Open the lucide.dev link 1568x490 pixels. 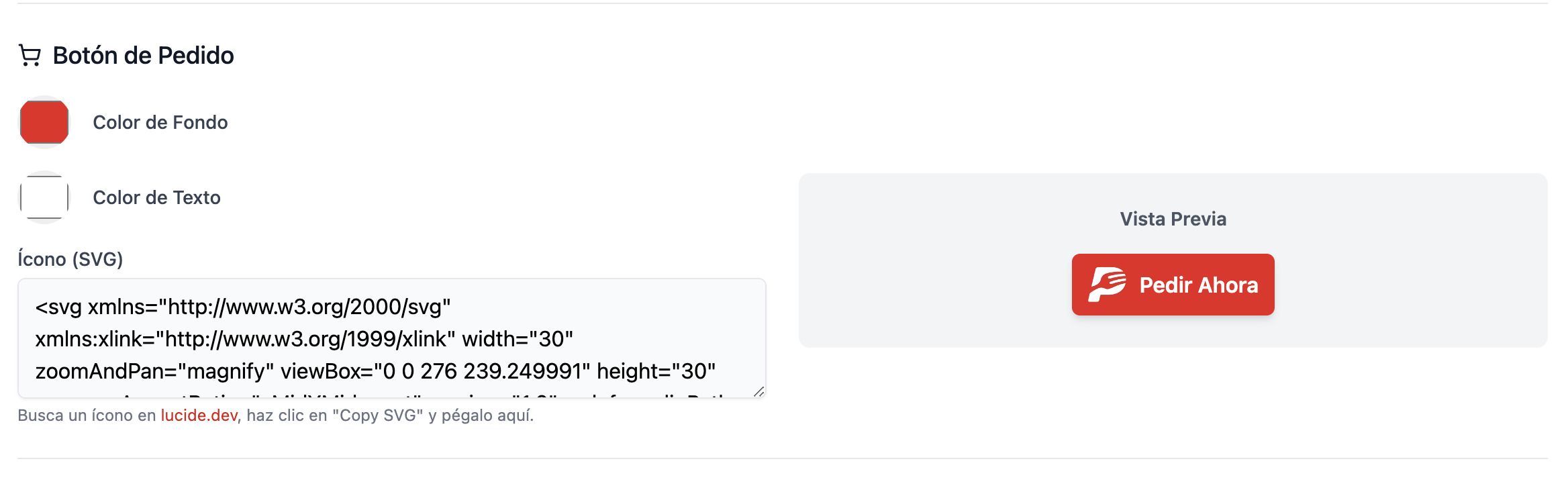coord(199,415)
